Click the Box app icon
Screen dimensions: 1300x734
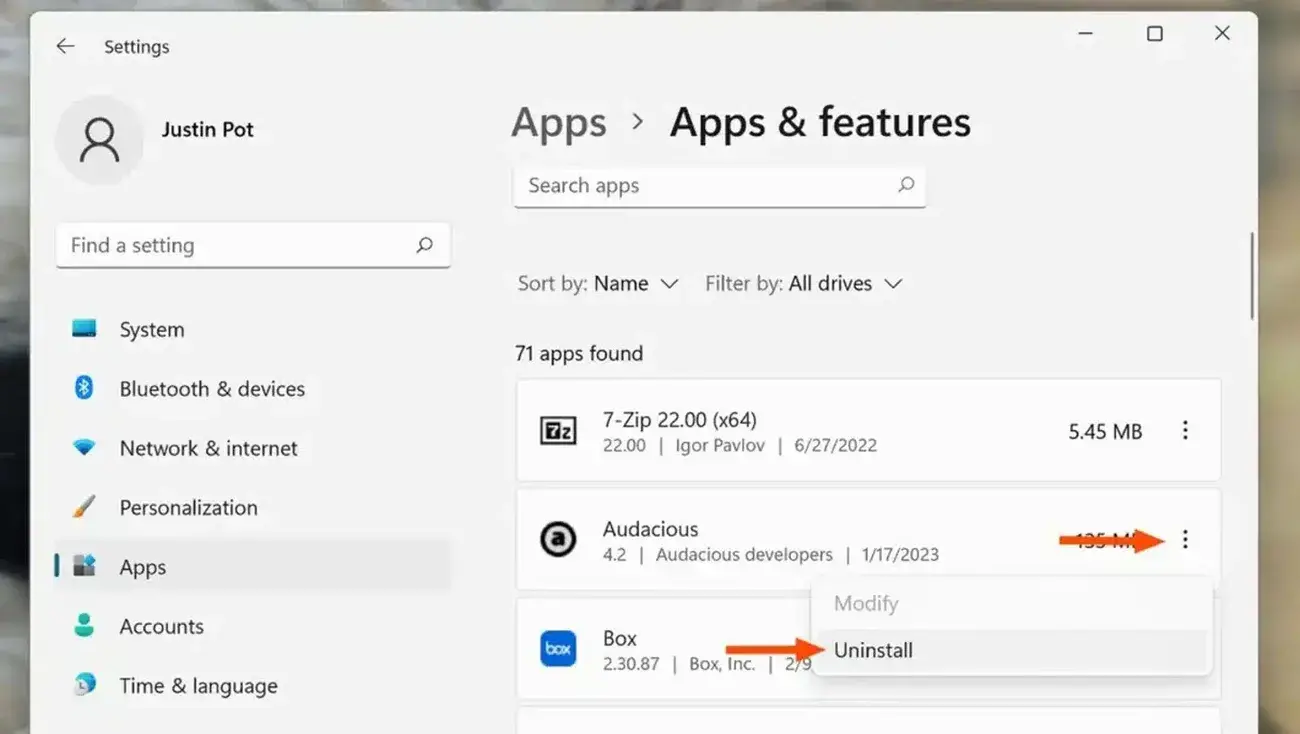(x=557, y=648)
